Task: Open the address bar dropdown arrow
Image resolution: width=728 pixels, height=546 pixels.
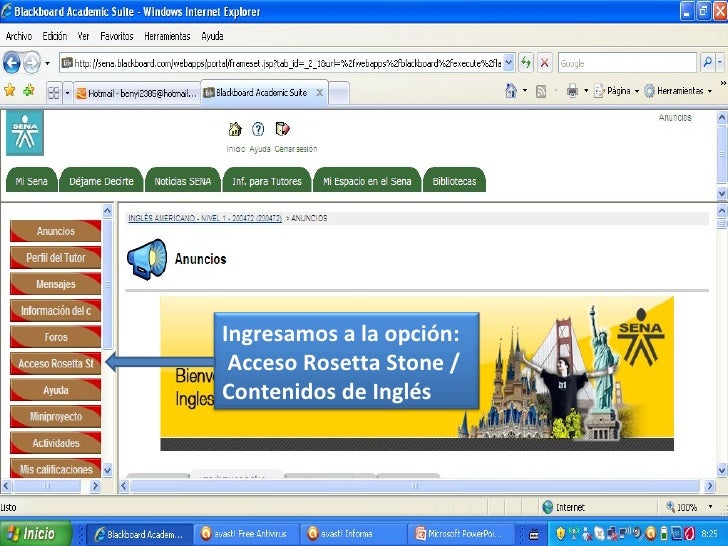Action: point(508,63)
